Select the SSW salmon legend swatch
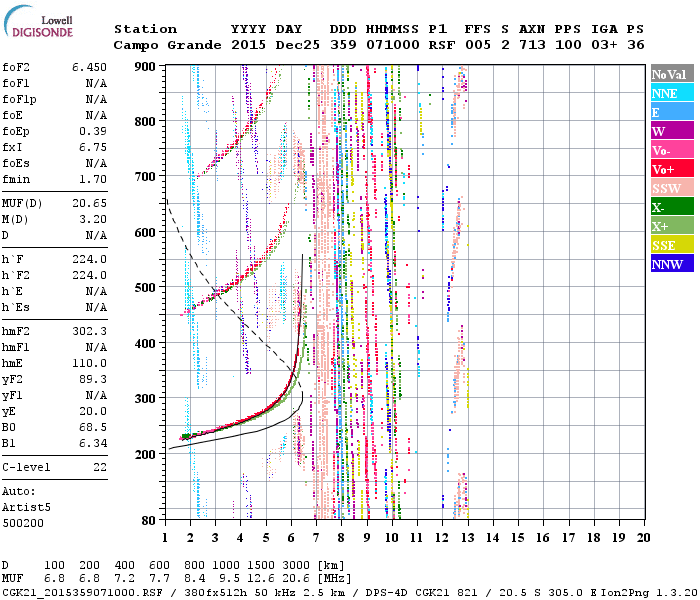The height and width of the screenshot is (600, 700). (672, 188)
